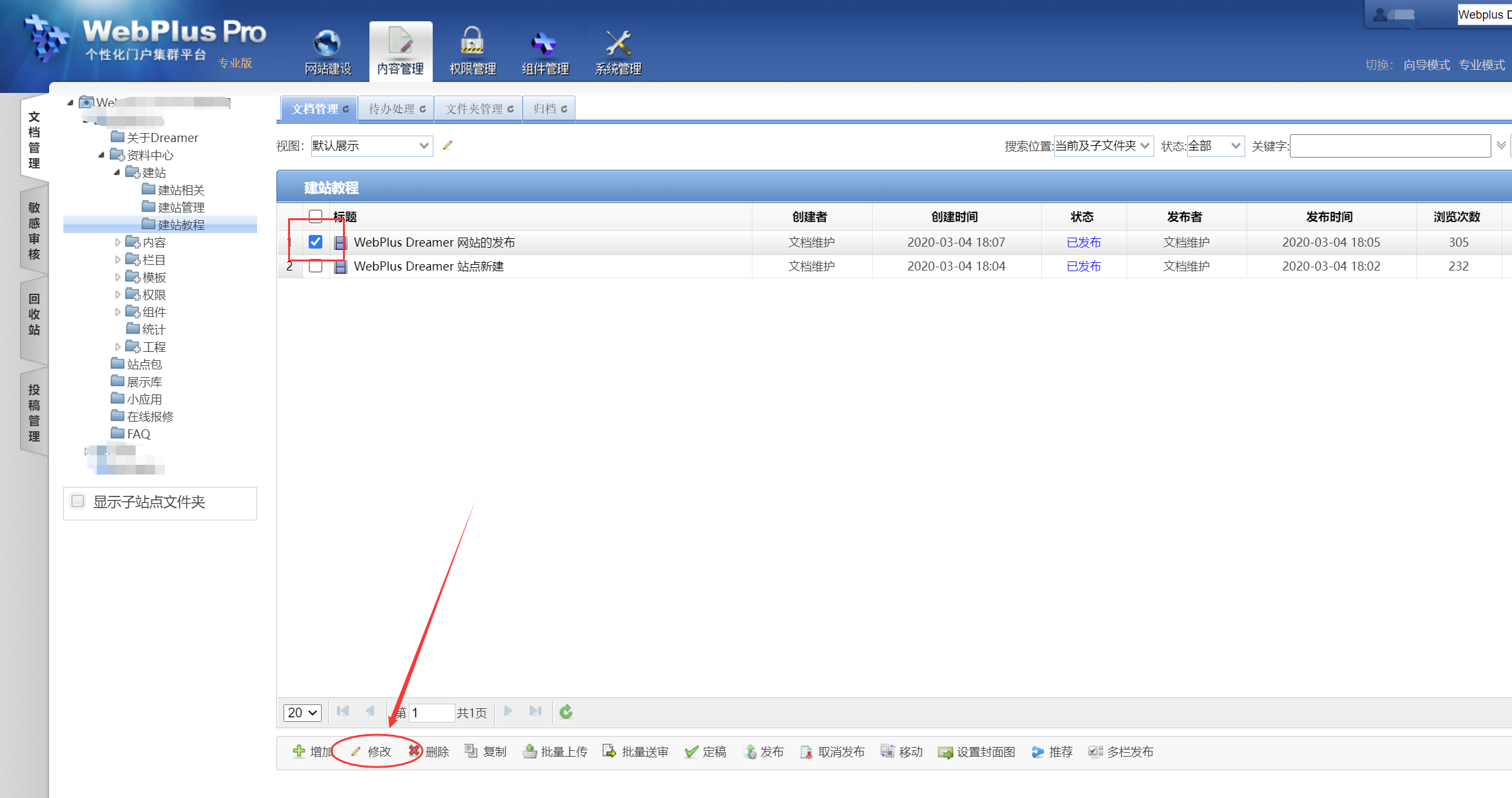This screenshot has width=1512, height=798.
Task: Open the 组件管理 icon
Action: (x=544, y=43)
